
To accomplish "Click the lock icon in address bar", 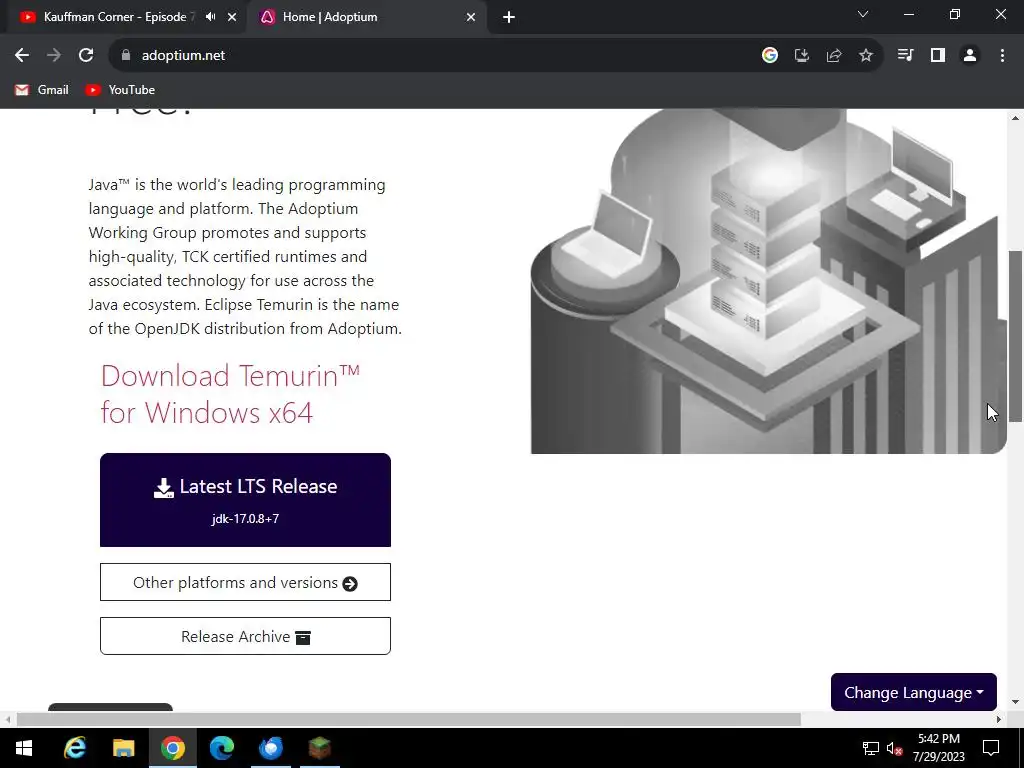I will (126, 56).
